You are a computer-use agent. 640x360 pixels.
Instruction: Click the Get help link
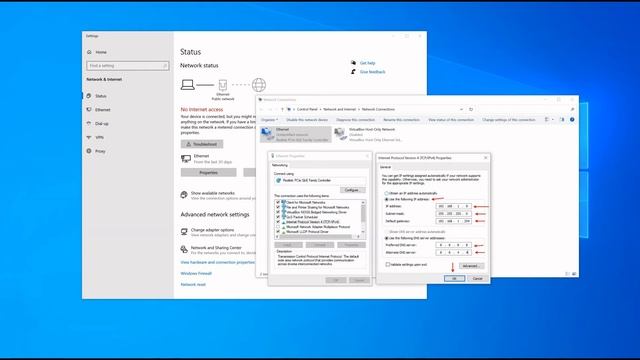pyautogui.click(x=367, y=63)
